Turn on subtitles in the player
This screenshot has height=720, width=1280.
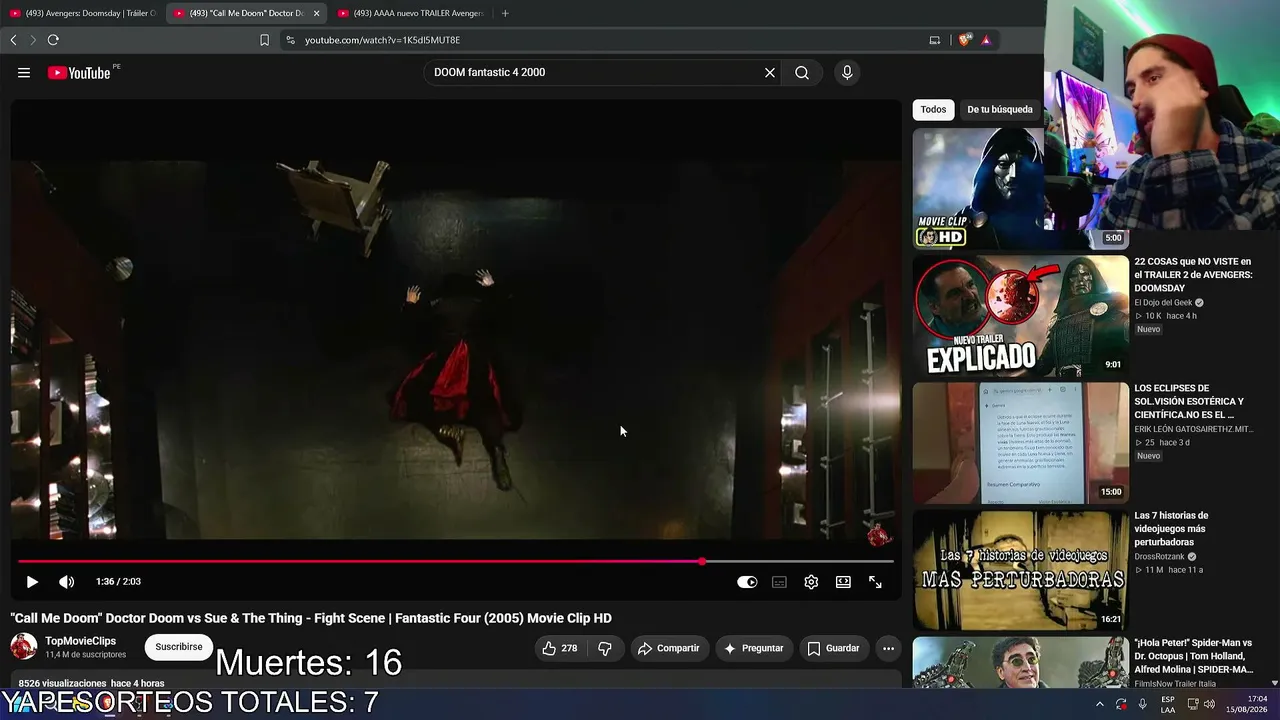[779, 582]
